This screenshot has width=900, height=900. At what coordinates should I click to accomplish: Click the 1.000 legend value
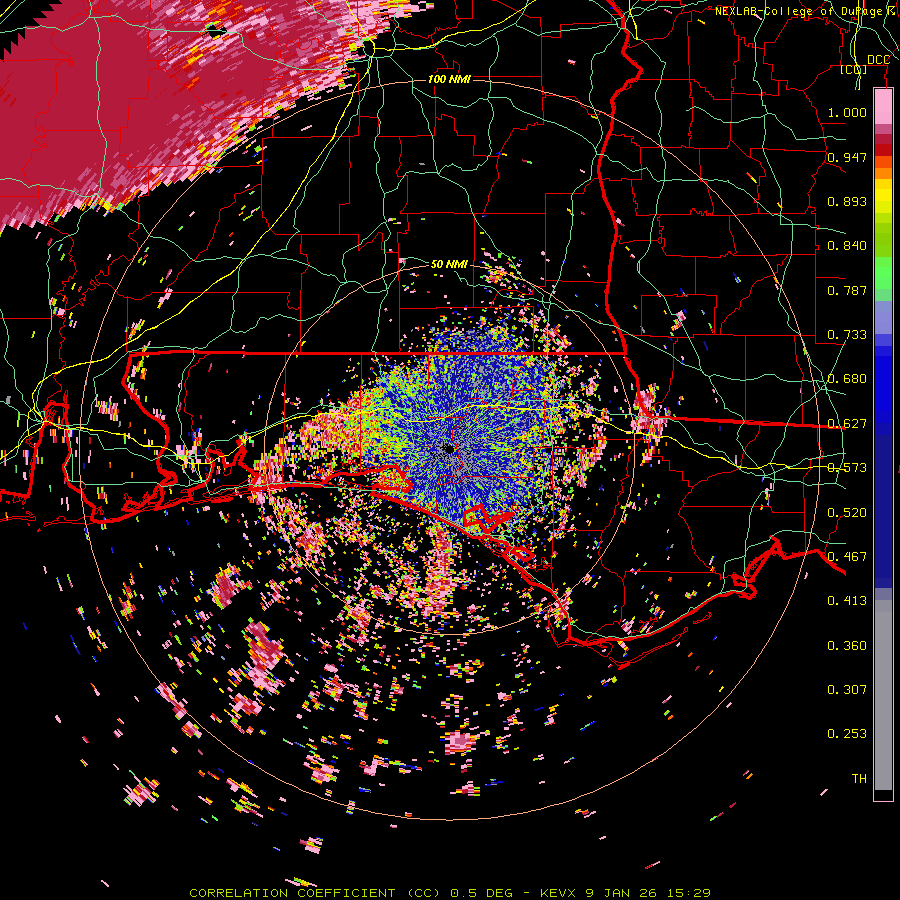point(847,112)
